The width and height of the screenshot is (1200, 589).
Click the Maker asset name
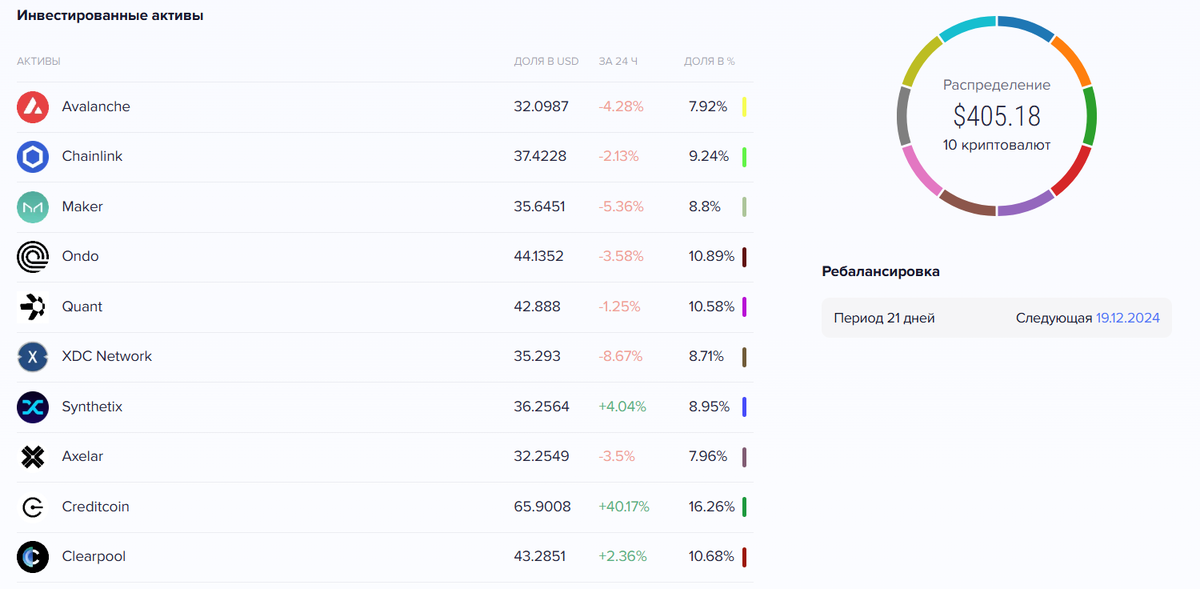pyautogui.click(x=82, y=207)
